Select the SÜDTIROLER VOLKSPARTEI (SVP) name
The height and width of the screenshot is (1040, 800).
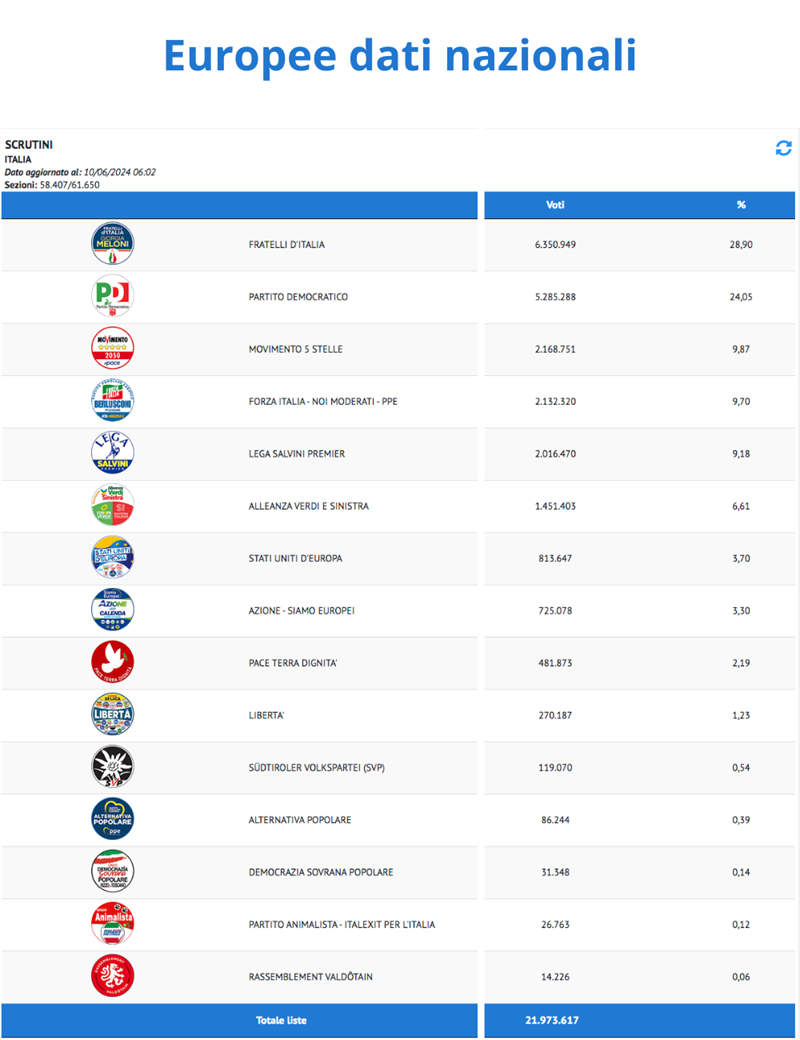[316, 768]
